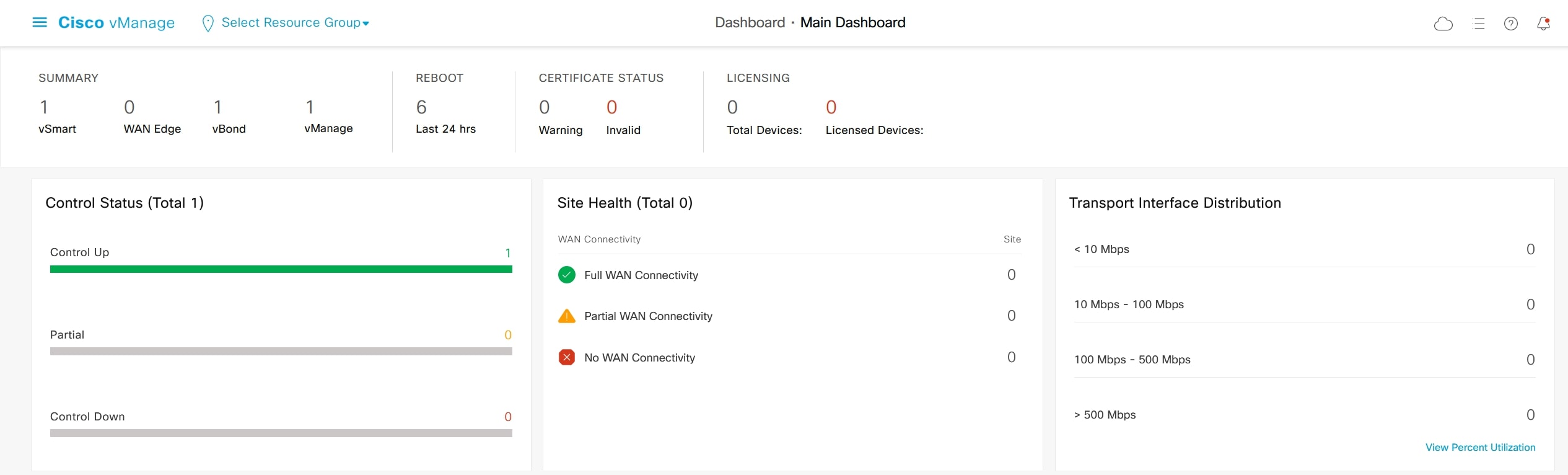
Task: Click the Control Up value 1
Action: pos(508,253)
